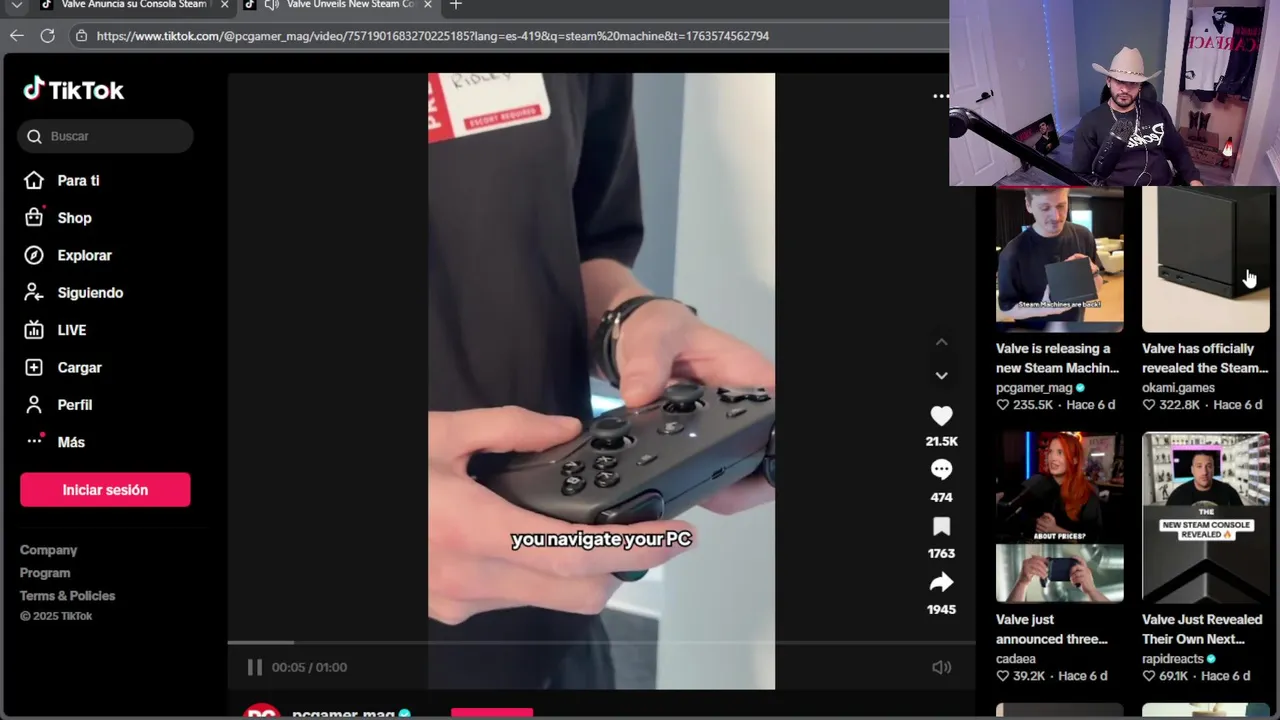Screen dimensions: 1280x720
Task: Reload the browser page
Action: click(x=47, y=36)
